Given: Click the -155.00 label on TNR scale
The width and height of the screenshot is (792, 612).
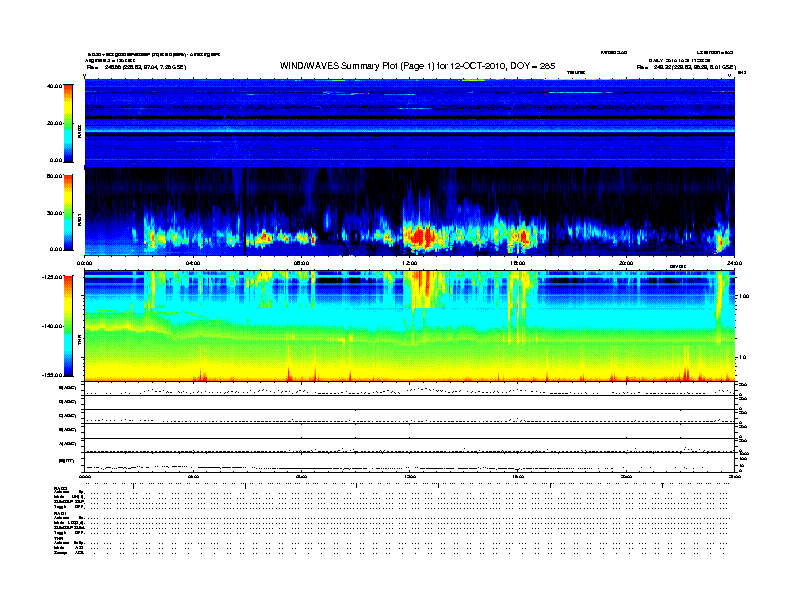Looking at the screenshot, I should tap(53, 375).
